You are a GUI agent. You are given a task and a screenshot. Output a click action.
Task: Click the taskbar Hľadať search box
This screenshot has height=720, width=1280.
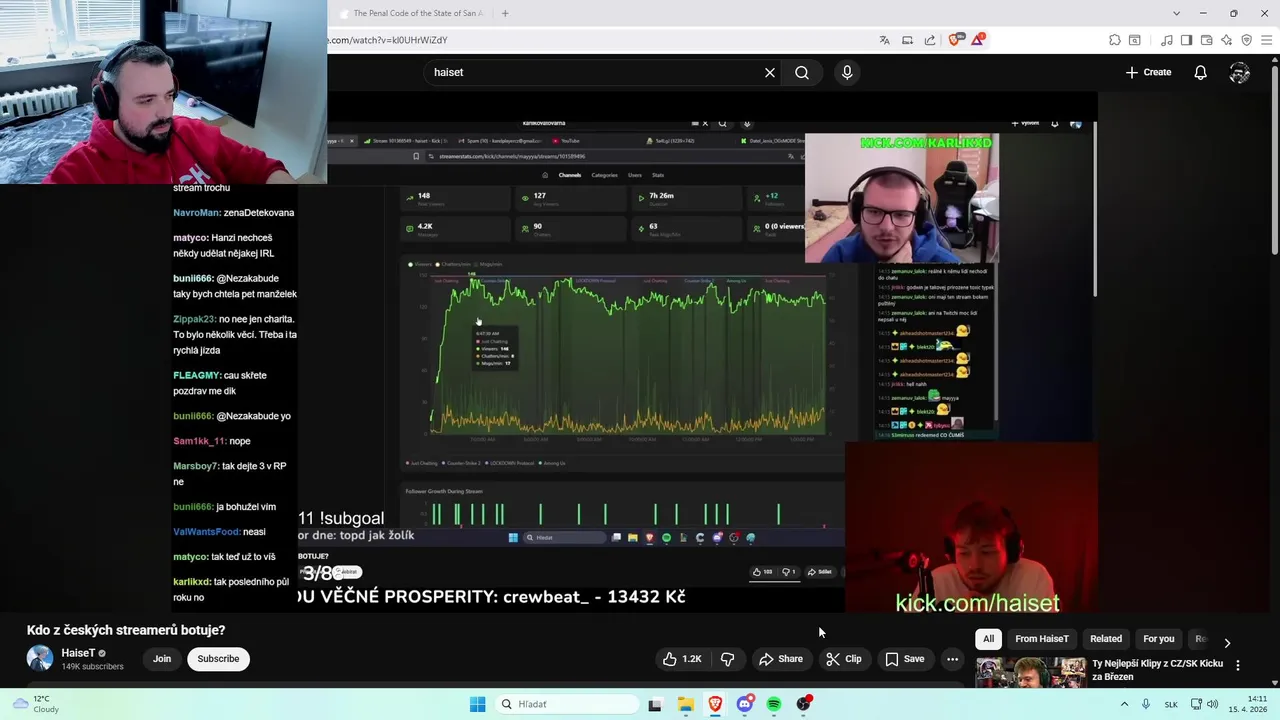point(566,704)
